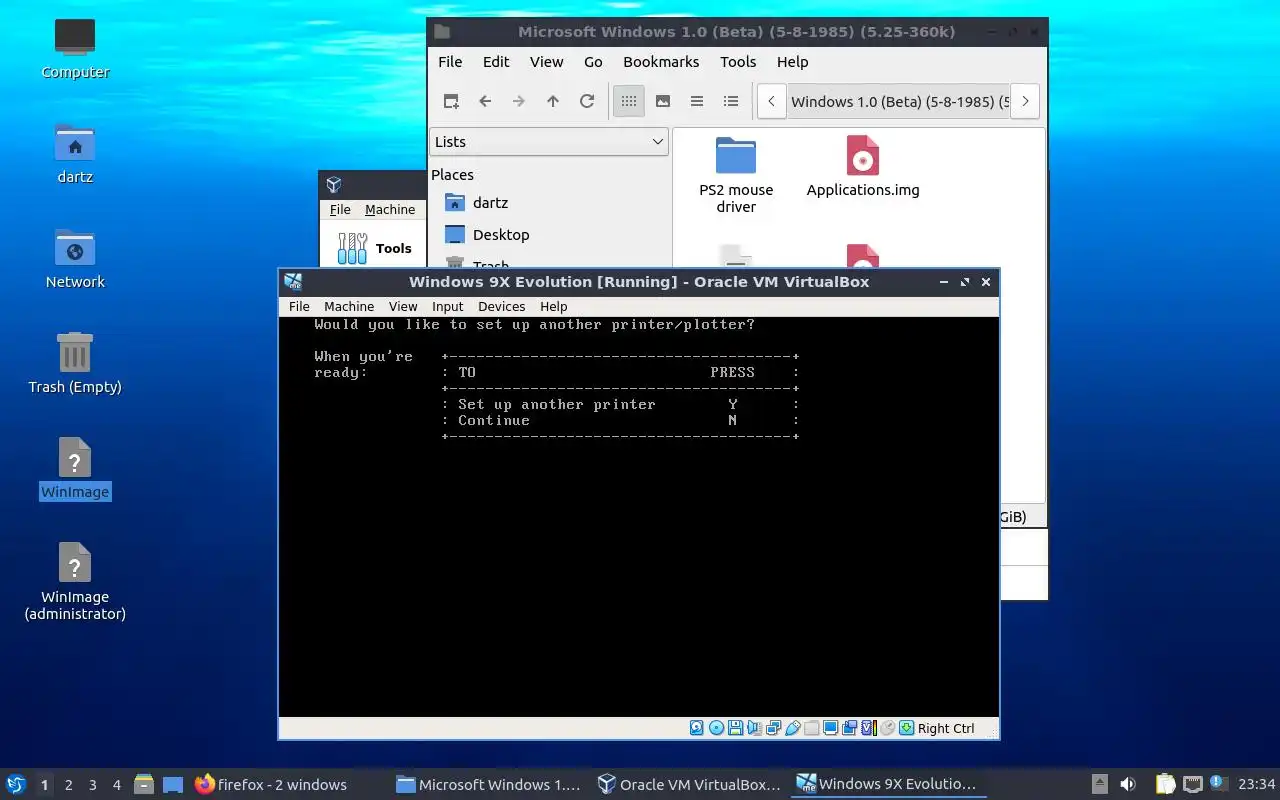Select the Tools item in VirtualBox Manager

pyautogui.click(x=375, y=248)
